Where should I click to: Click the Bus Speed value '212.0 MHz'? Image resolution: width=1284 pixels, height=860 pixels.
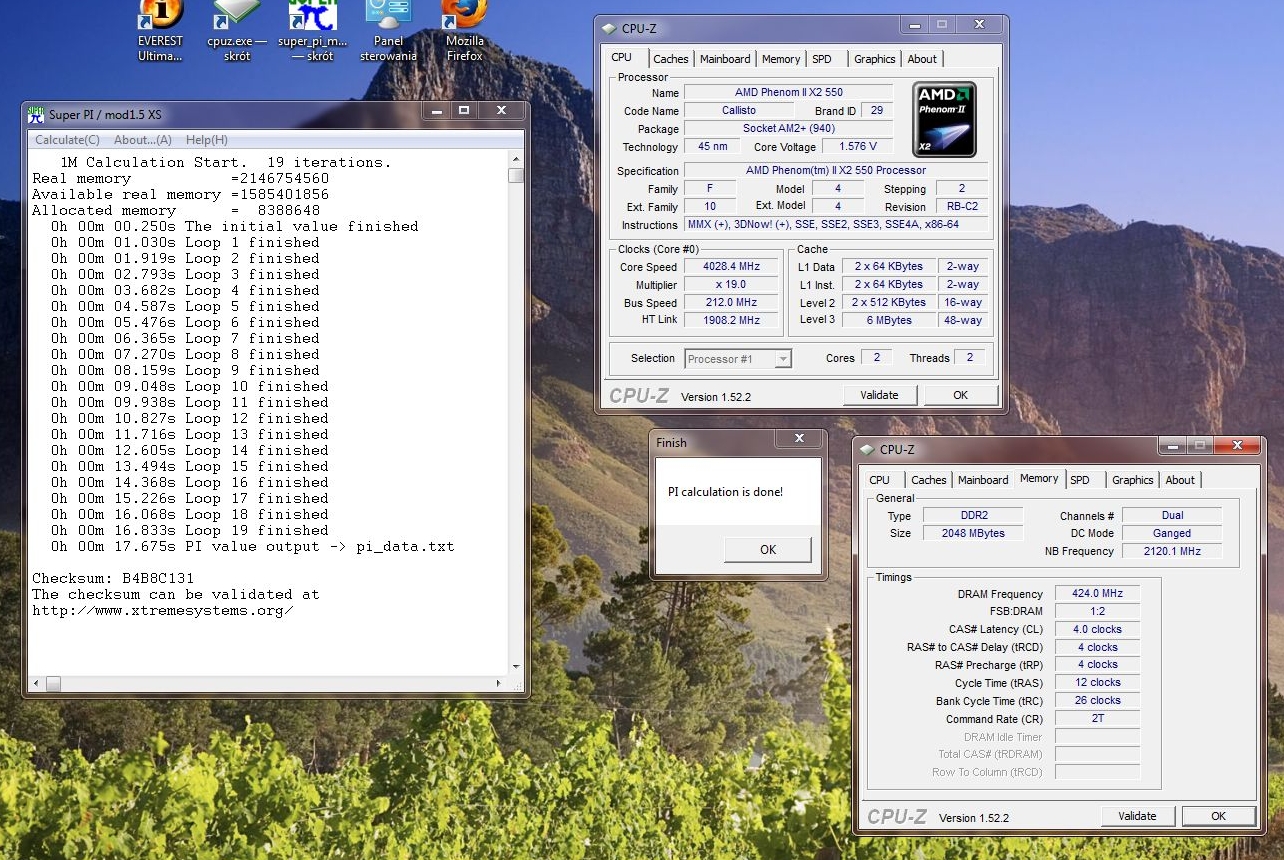[732, 302]
